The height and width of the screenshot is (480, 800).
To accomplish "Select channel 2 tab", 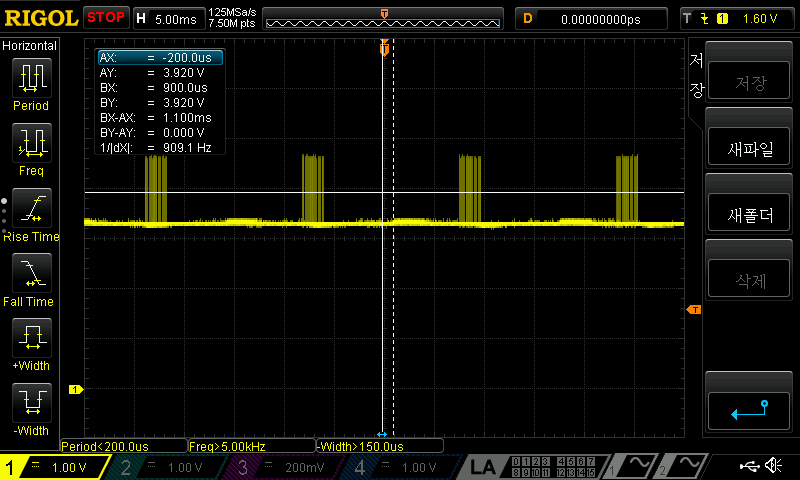I will [x=168, y=467].
